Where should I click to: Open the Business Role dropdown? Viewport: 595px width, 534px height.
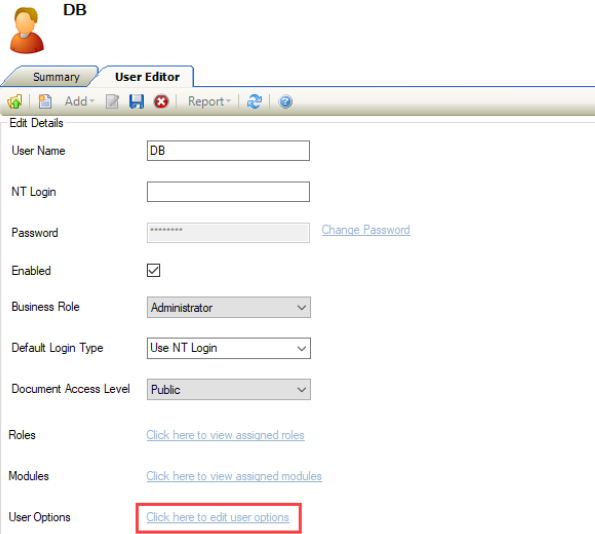(x=228, y=307)
